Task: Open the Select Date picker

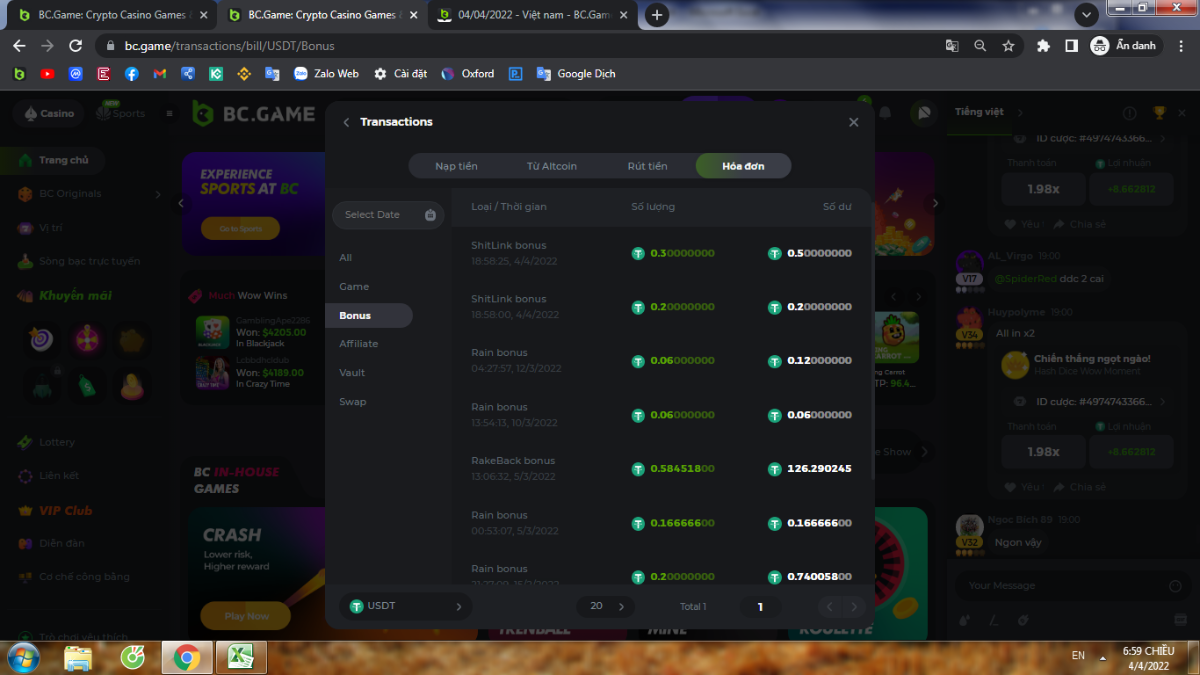Action: pos(375,215)
